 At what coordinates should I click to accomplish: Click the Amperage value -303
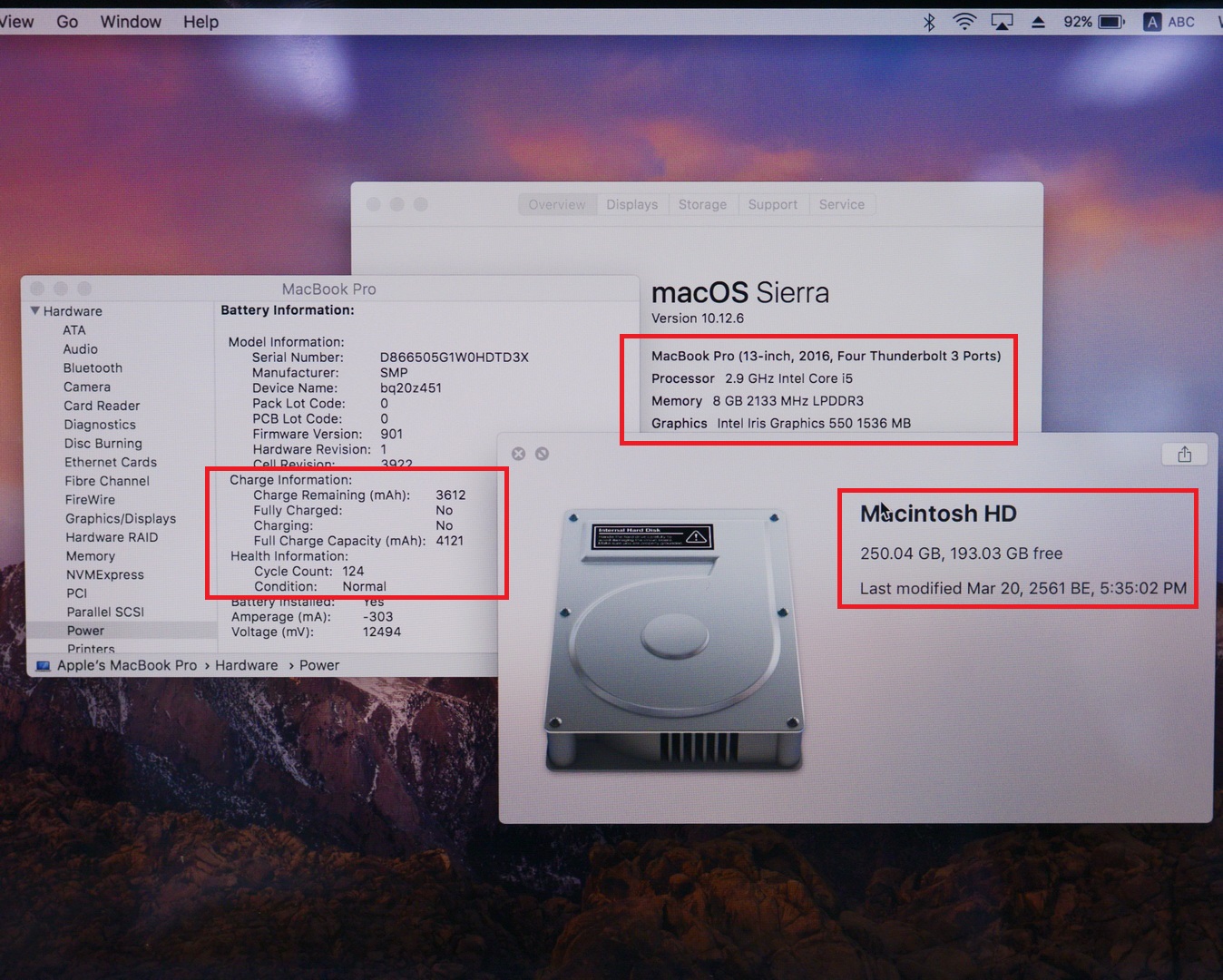point(378,617)
